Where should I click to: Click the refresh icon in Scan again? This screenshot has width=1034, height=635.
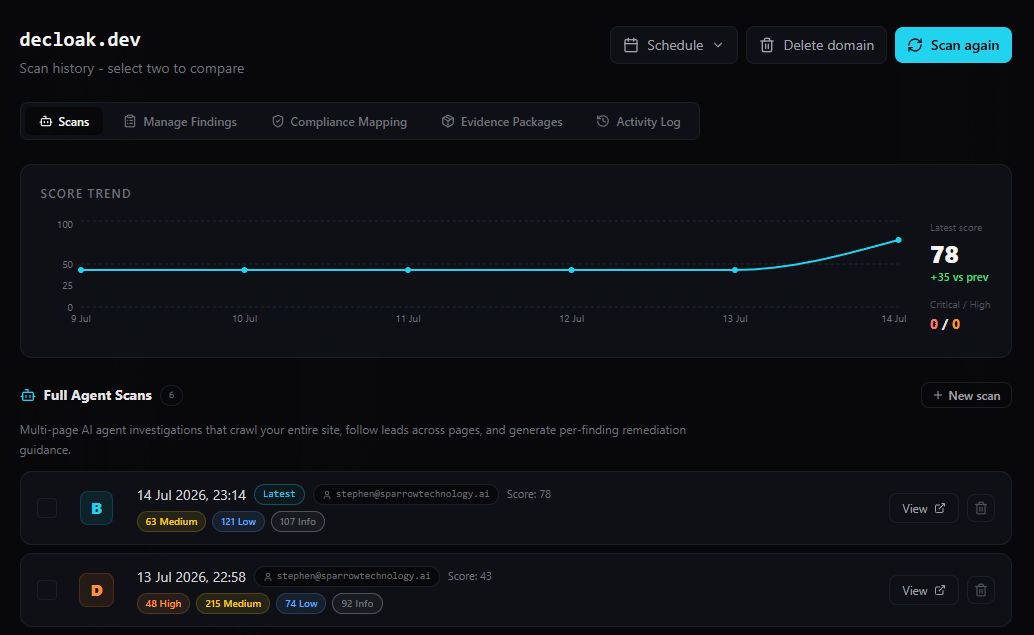pos(915,45)
